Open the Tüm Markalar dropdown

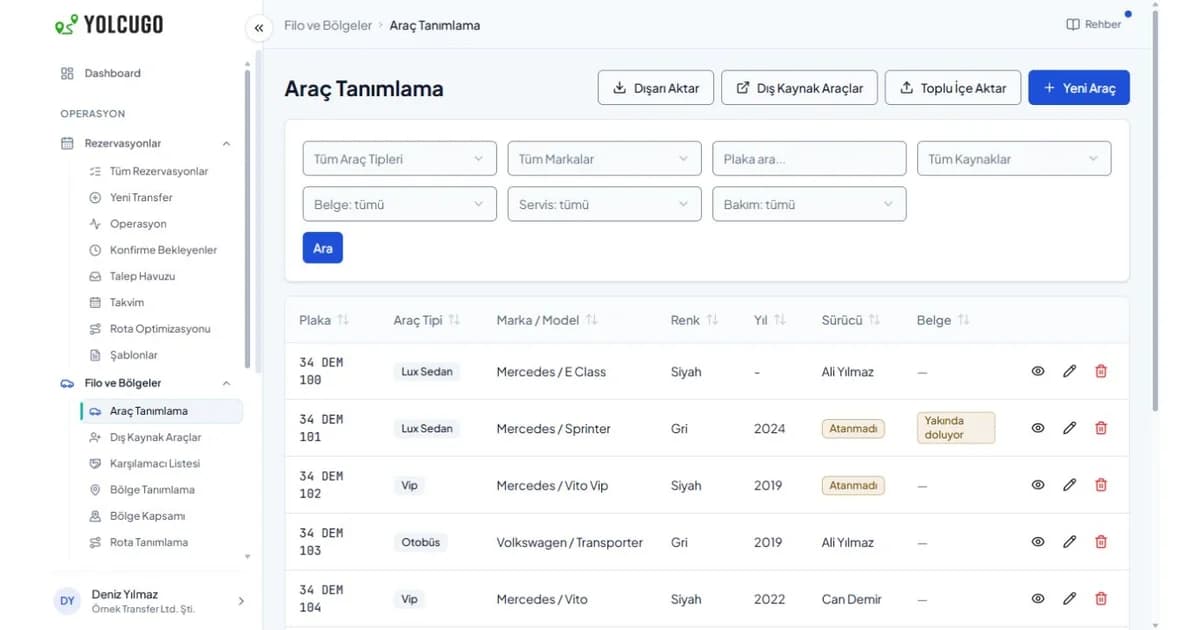[x=604, y=159]
